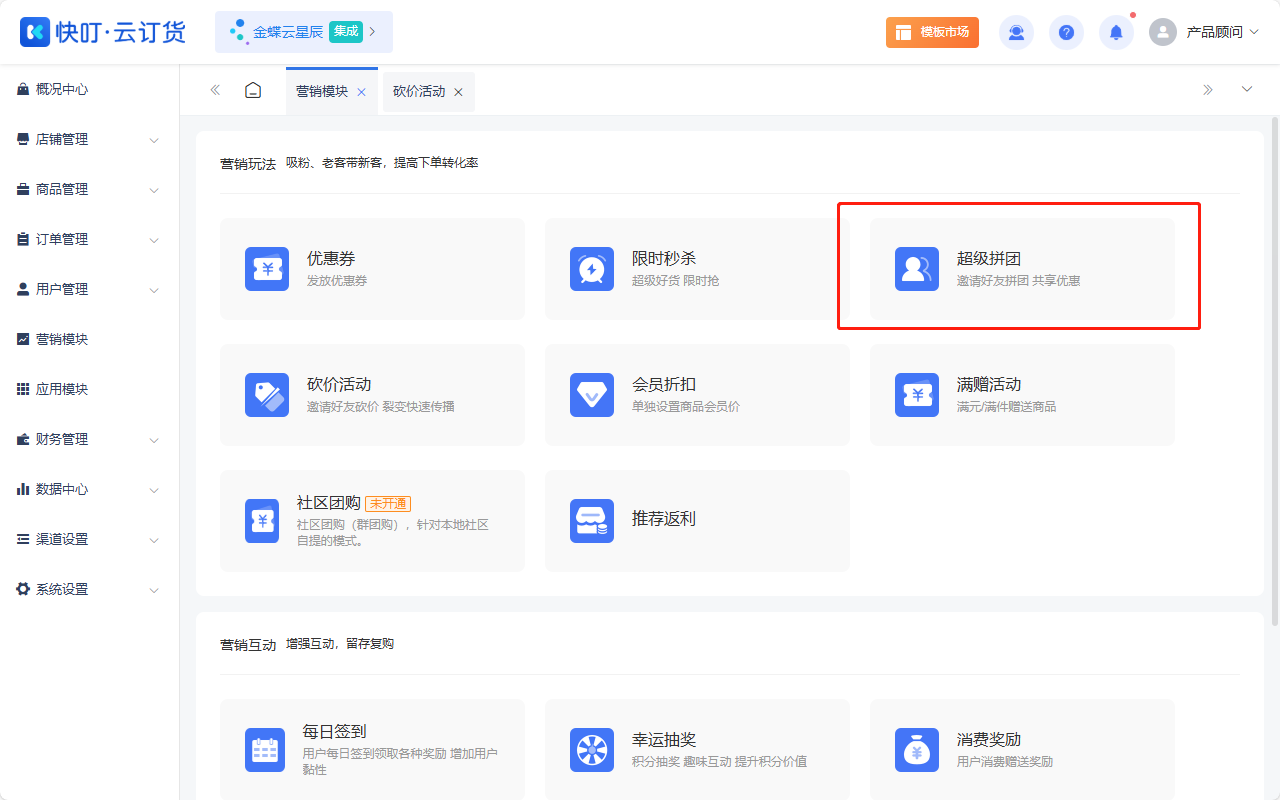
Task: Click the 会员折扣 diamond icon
Action: [592, 395]
